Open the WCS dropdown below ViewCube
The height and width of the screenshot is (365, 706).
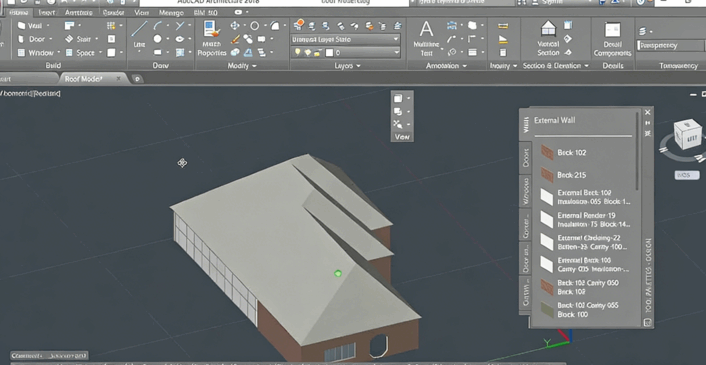pos(687,175)
